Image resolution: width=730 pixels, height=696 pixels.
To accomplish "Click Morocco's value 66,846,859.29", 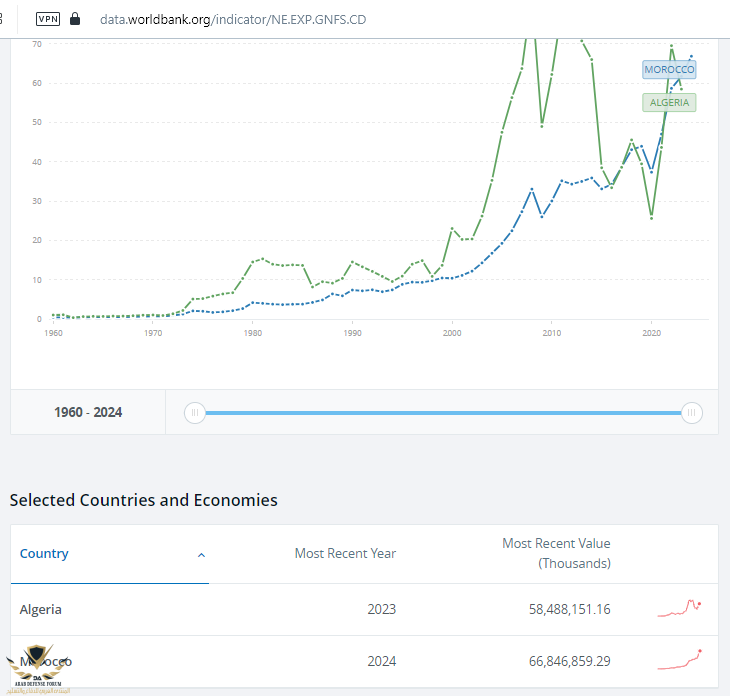I will pos(569,661).
